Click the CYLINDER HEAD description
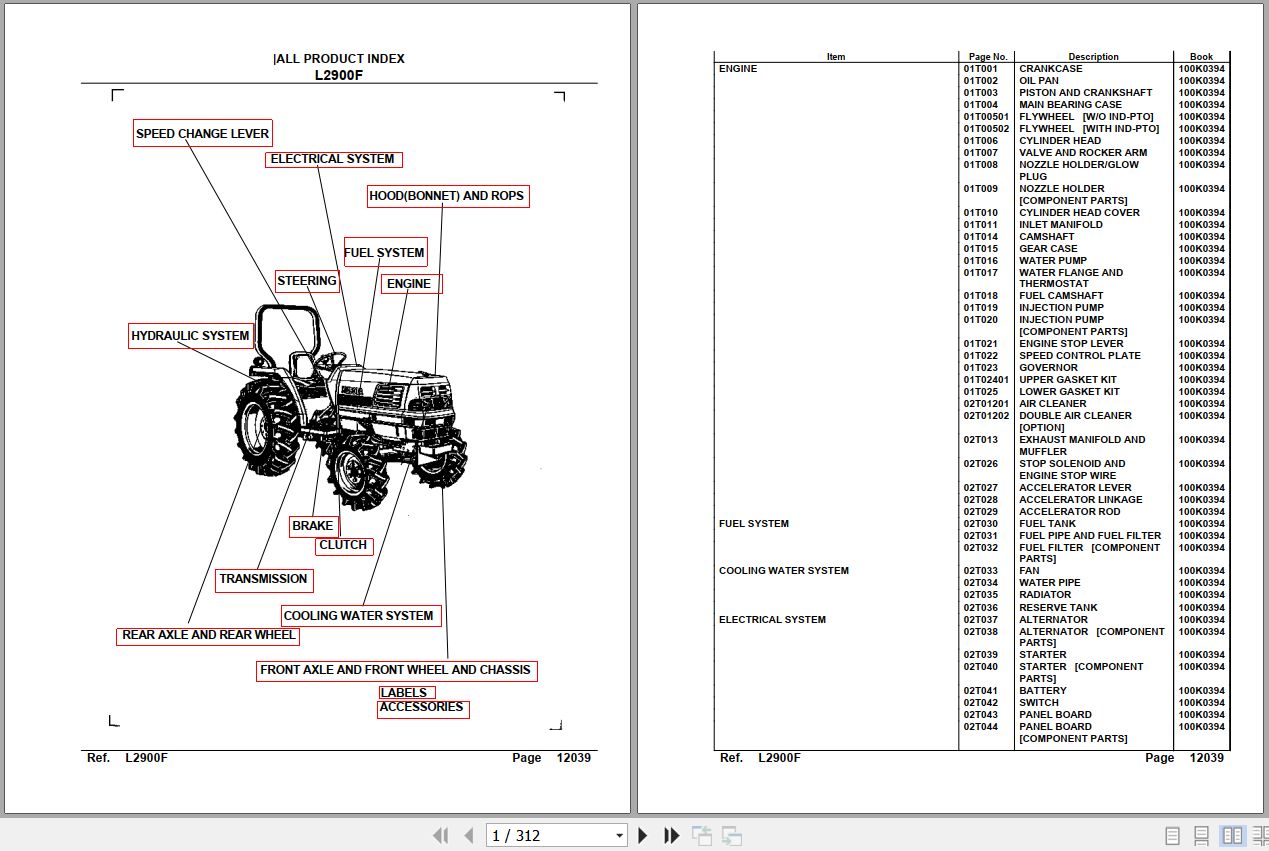 tap(1060, 141)
